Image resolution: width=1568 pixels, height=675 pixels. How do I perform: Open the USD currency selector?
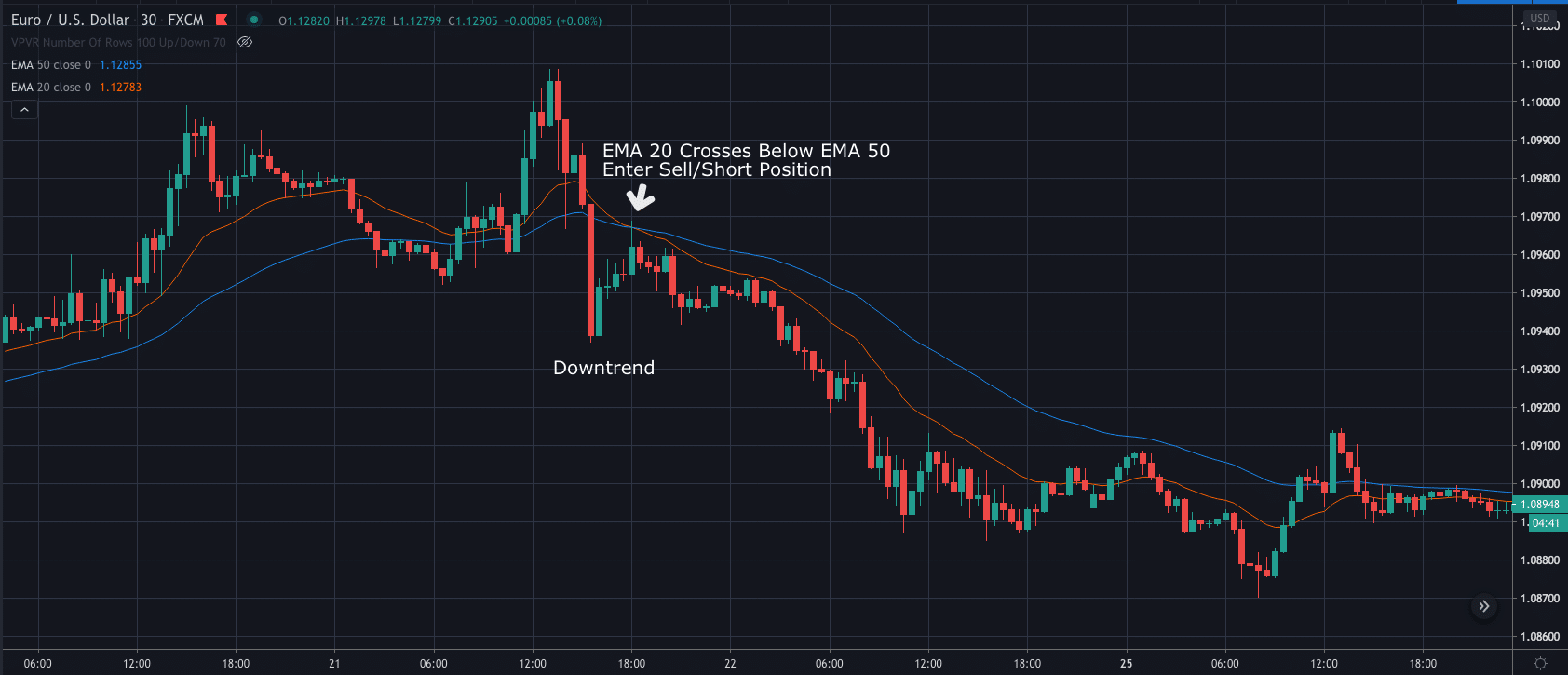1540,18
